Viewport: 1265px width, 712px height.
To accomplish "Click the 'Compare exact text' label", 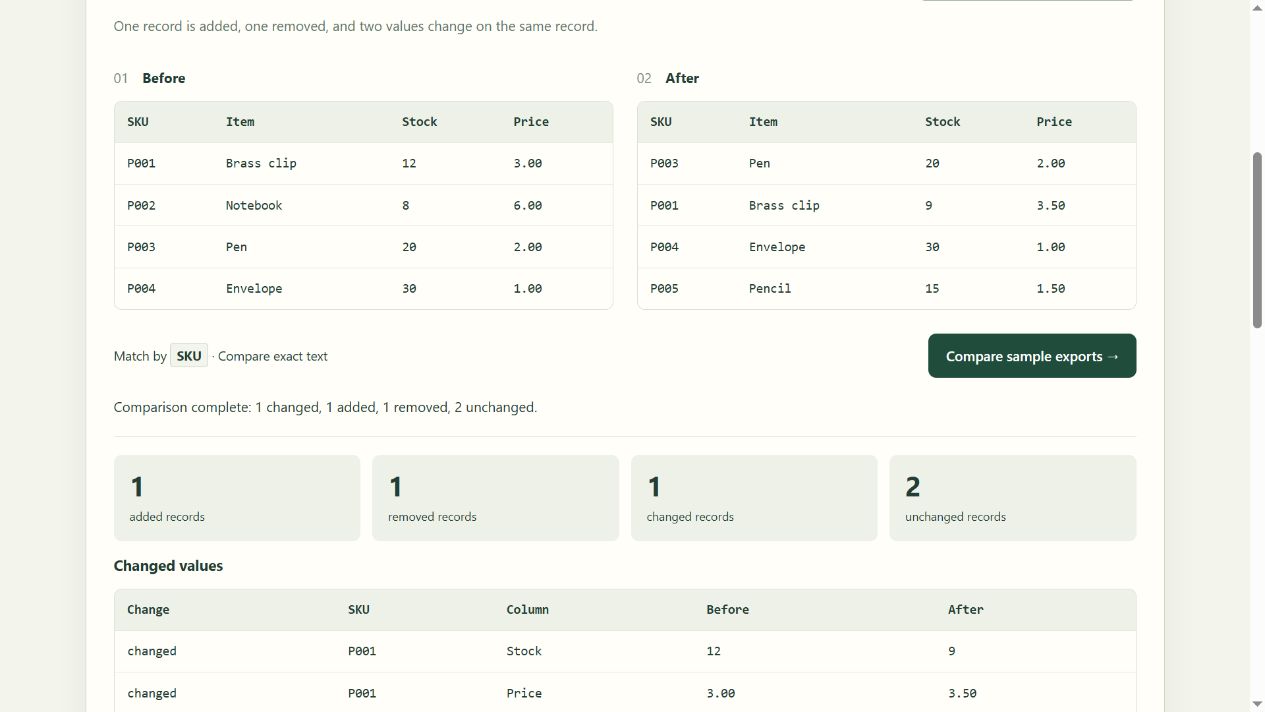I will coord(273,356).
